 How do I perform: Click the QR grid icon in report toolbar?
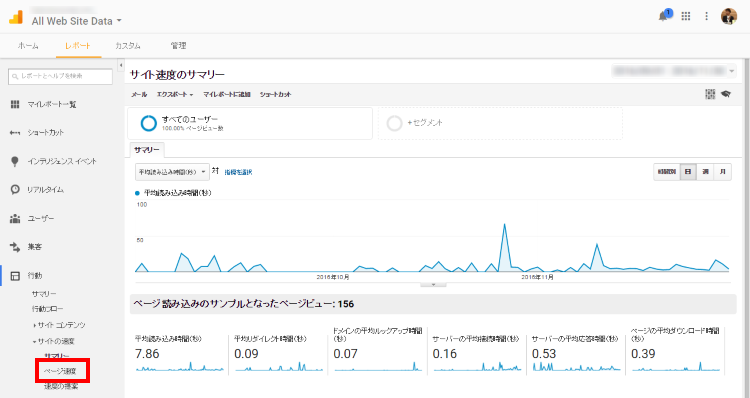710,94
